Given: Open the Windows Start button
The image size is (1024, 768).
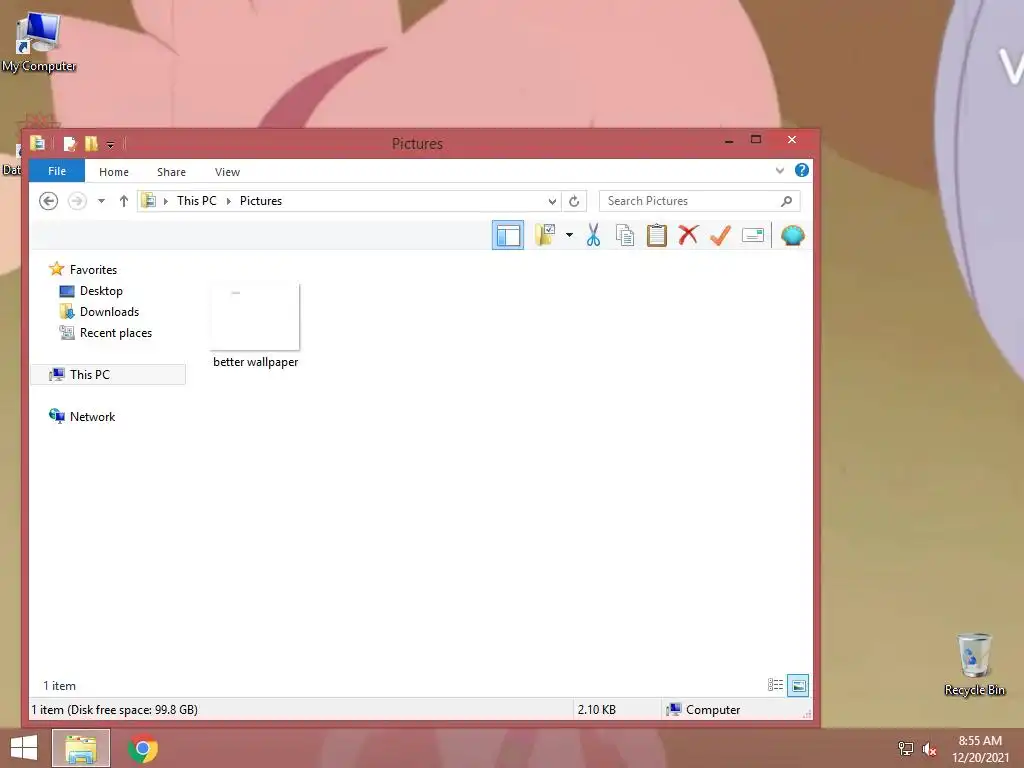Looking at the screenshot, I should (24, 748).
